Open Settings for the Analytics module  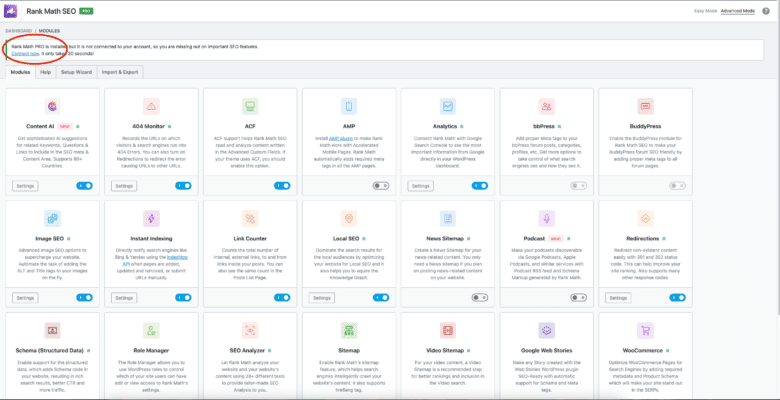pyautogui.click(x=421, y=186)
